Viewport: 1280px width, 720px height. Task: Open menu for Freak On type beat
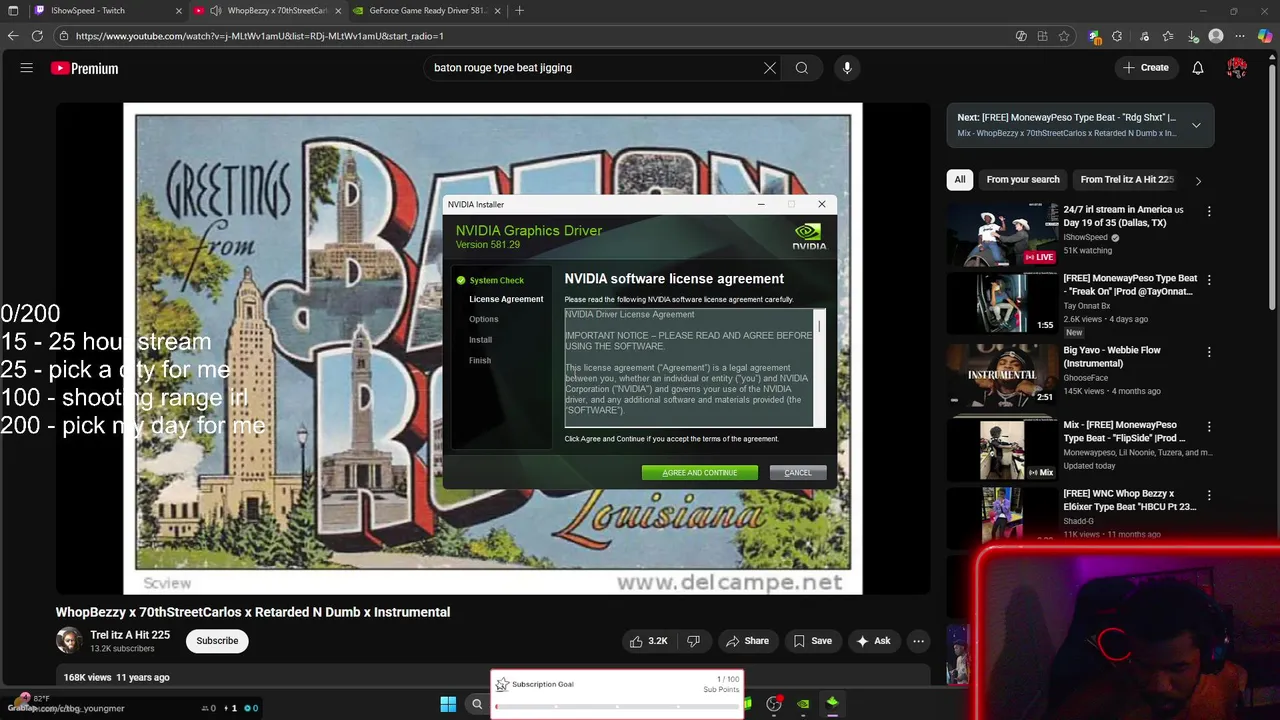pos(1209,280)
